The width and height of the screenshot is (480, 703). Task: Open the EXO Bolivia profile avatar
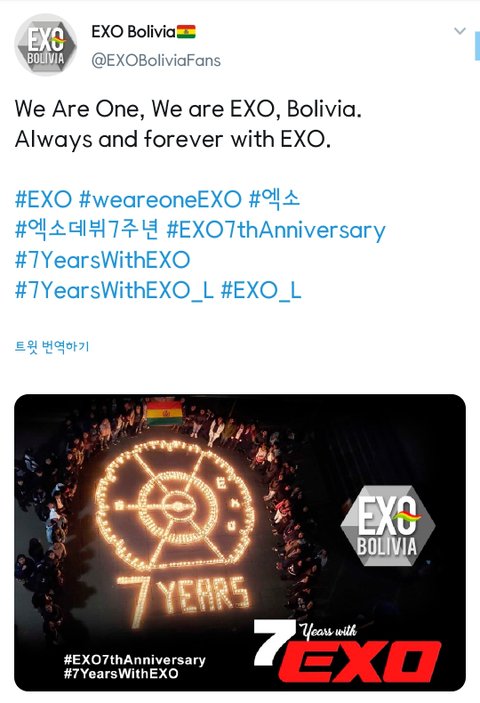click(45, 45)
